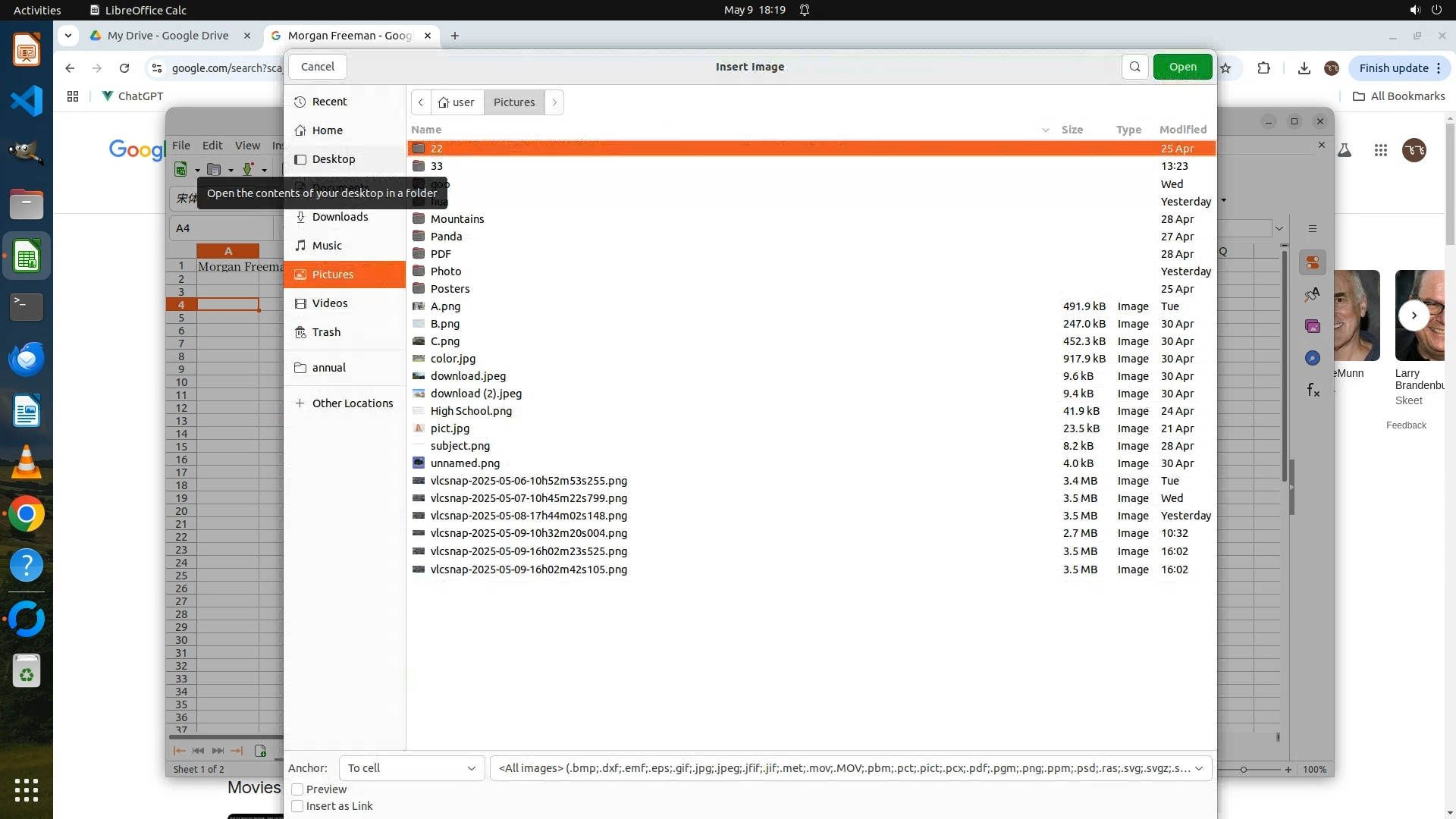Image resolution: width=1456 pixels, height=819 pixels.
Task: Switch to My Drive - Google Drive tab
Action: click(x=168, y=36)
